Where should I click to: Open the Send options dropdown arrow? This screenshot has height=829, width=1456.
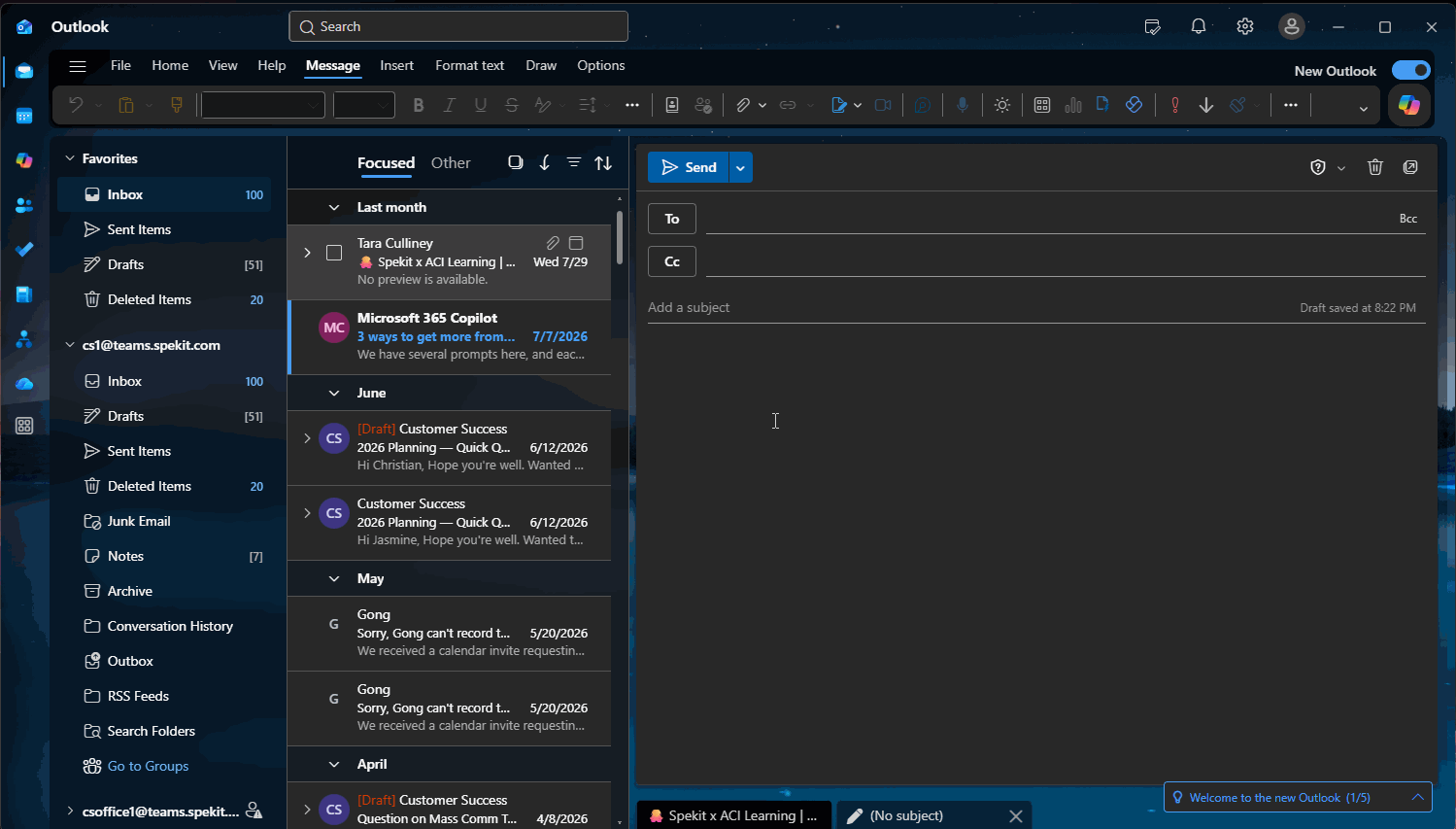[x=740, y=167]
